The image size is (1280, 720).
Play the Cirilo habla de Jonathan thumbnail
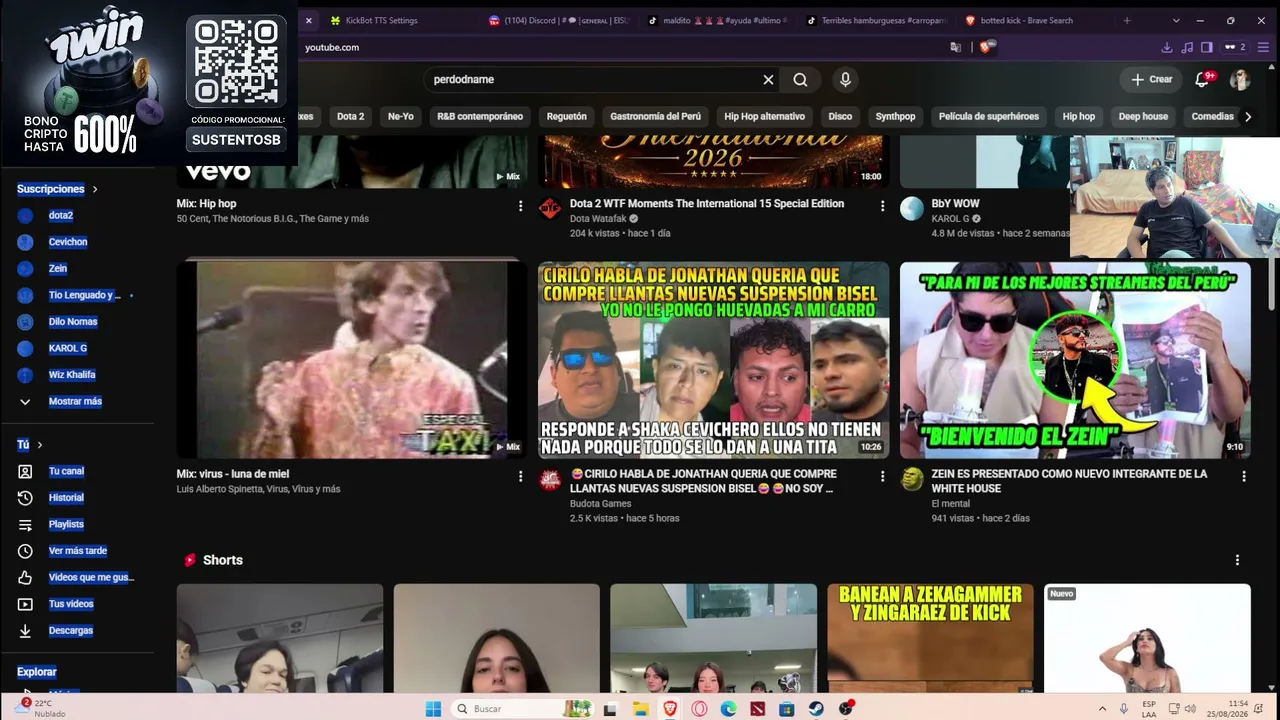point(713,360)
